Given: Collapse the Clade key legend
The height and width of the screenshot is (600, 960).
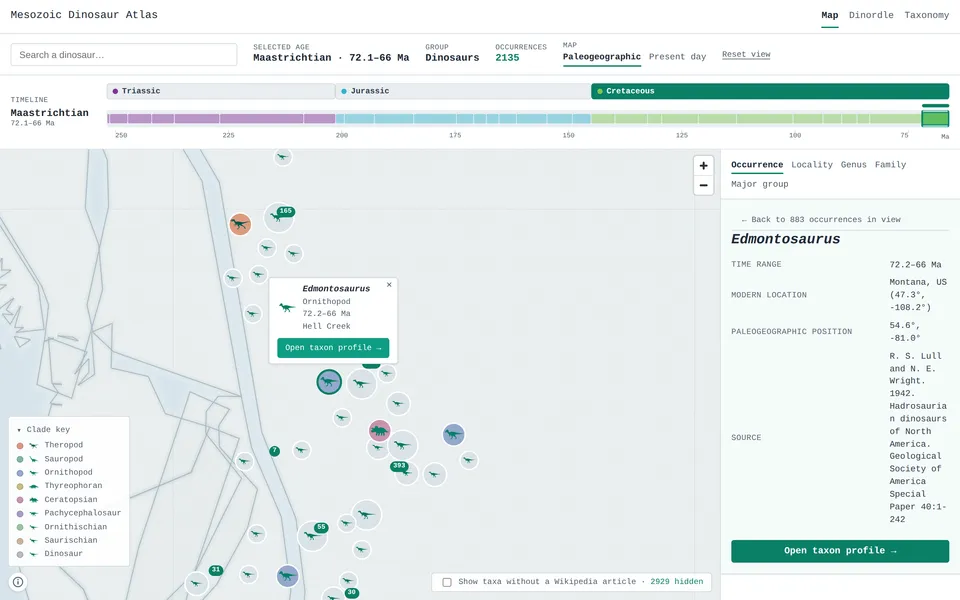Looking at the screenshot, I should 43,430.
